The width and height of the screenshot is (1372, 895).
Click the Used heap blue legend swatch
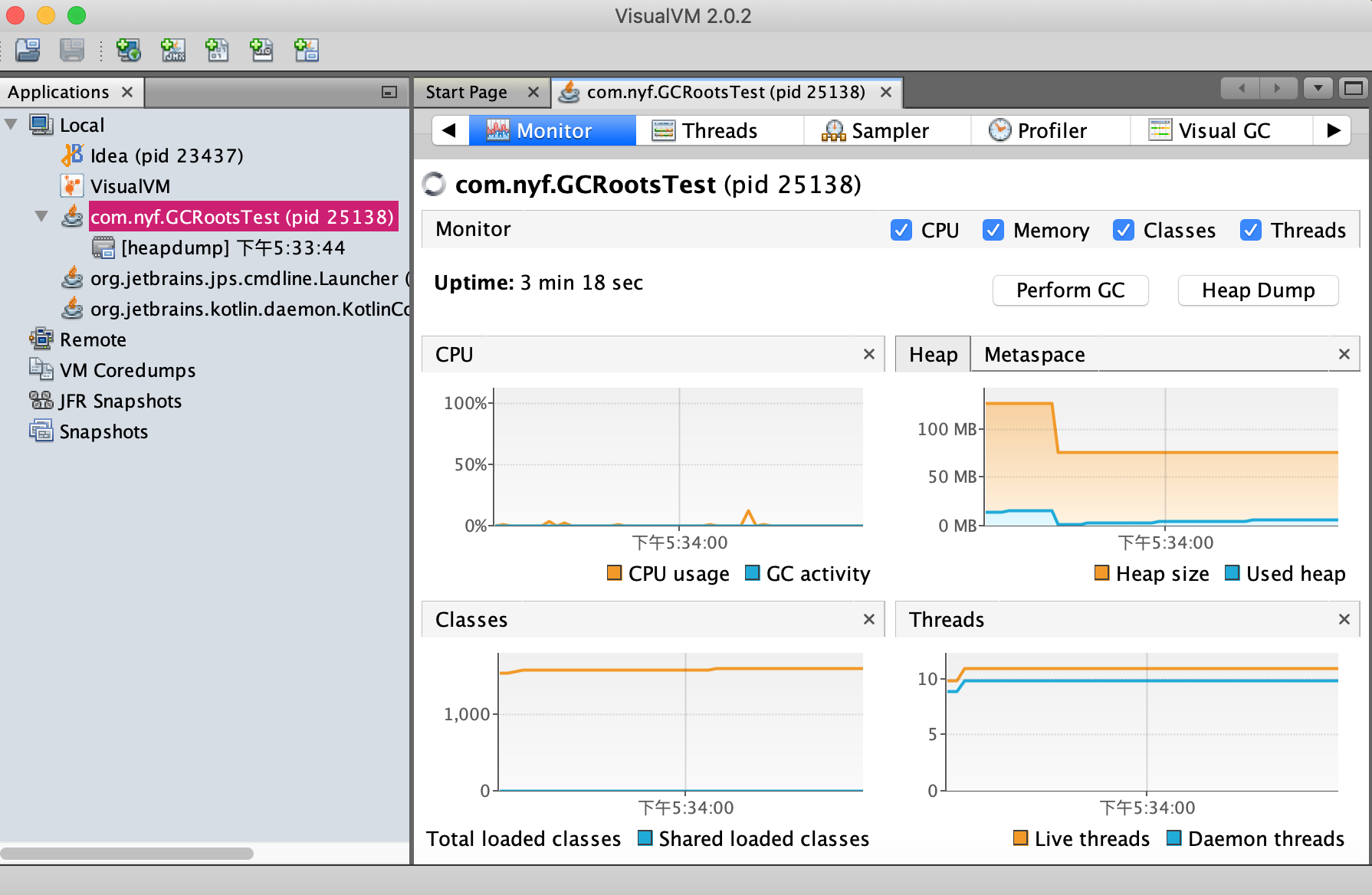[1232, 572]
